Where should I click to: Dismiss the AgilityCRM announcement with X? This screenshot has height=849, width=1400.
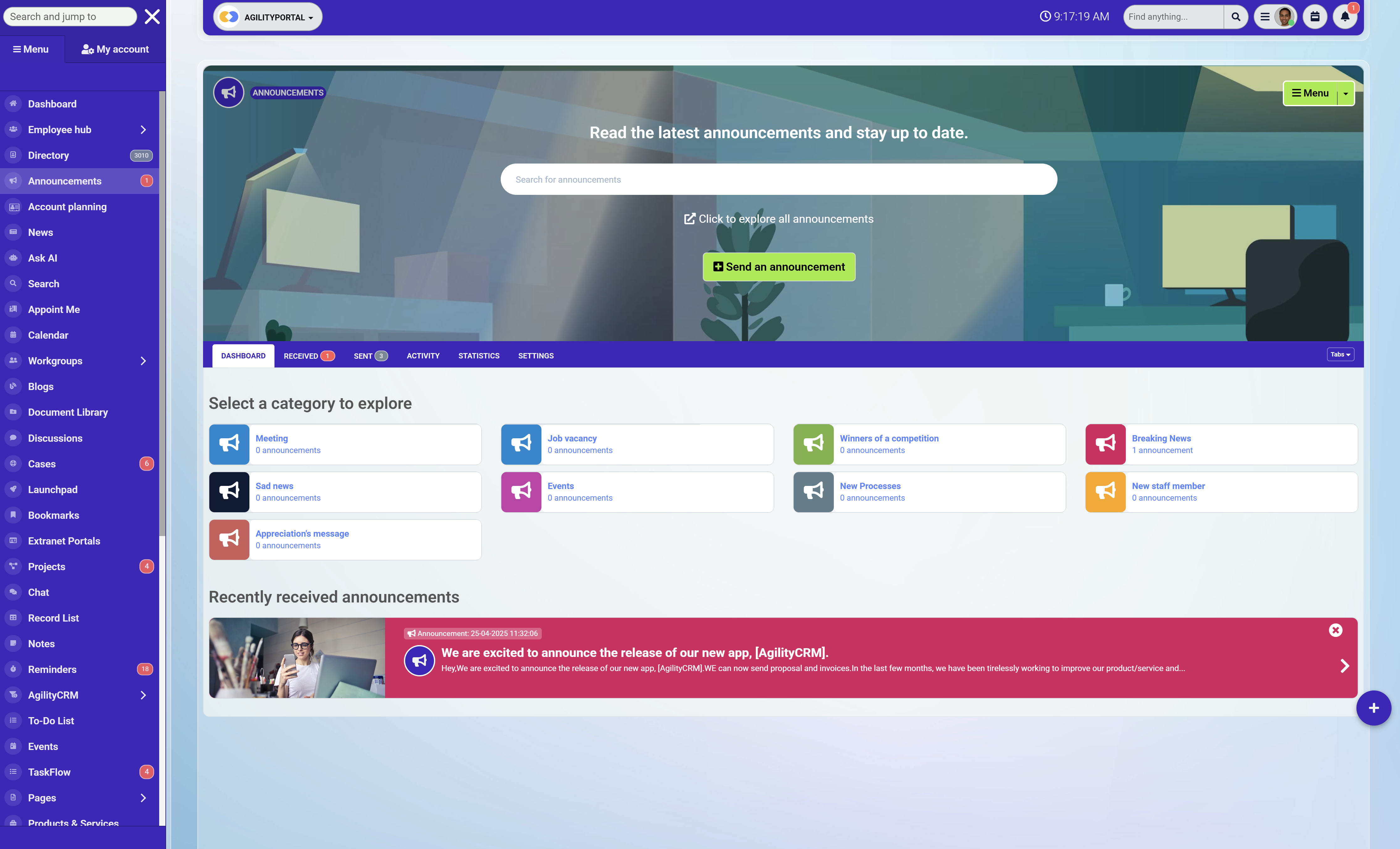point(1335,630)
